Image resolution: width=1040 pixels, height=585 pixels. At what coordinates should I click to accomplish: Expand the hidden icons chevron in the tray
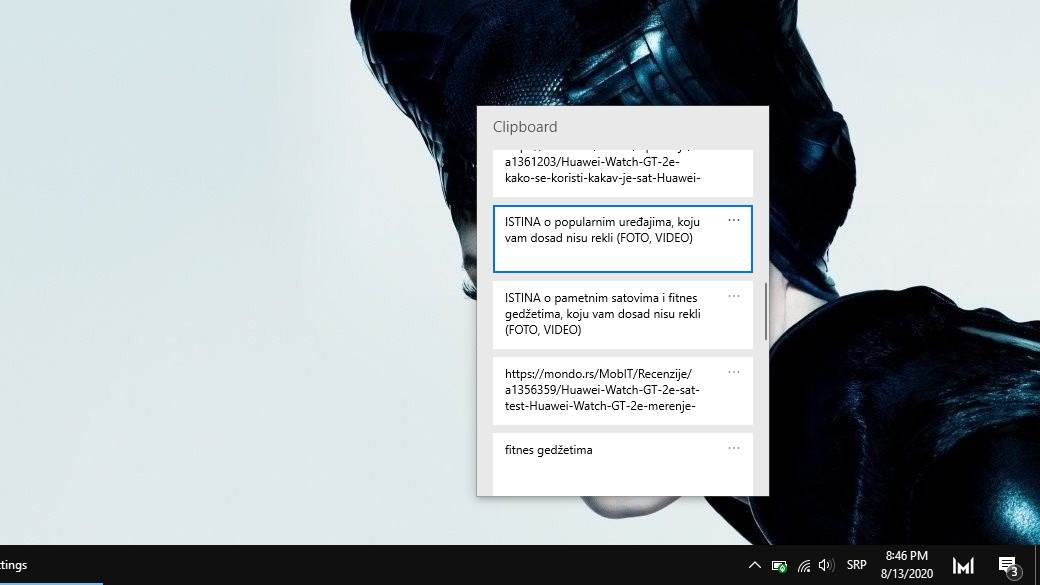(x=756, y=565)
